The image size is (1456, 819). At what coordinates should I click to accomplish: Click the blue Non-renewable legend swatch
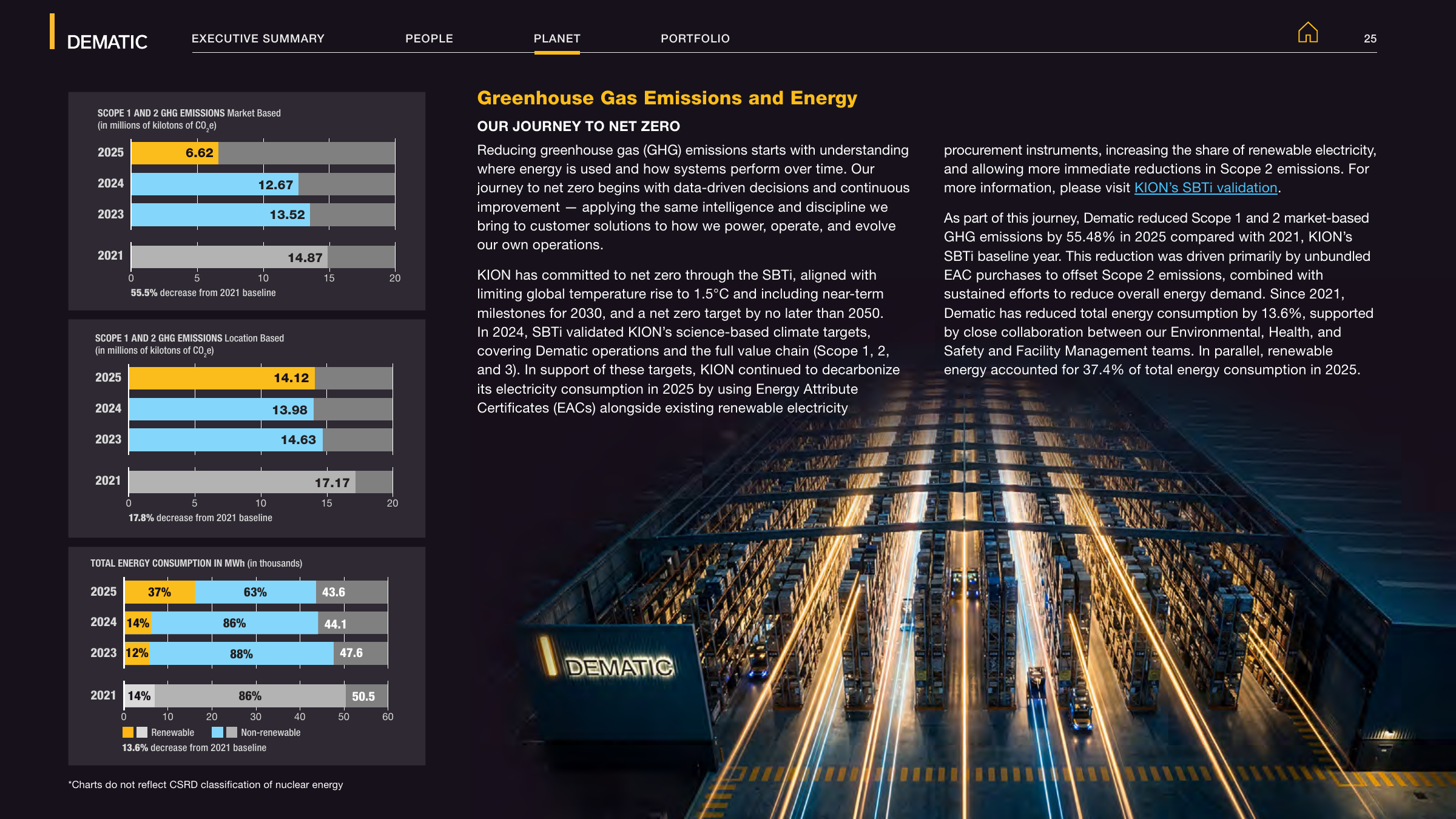pos(217,732)
